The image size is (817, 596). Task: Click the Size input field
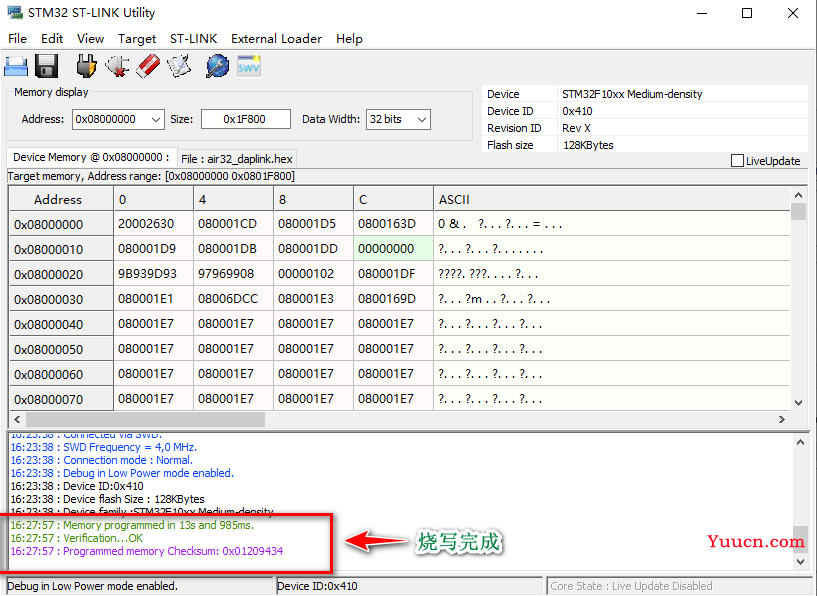[x=246, y=119]
